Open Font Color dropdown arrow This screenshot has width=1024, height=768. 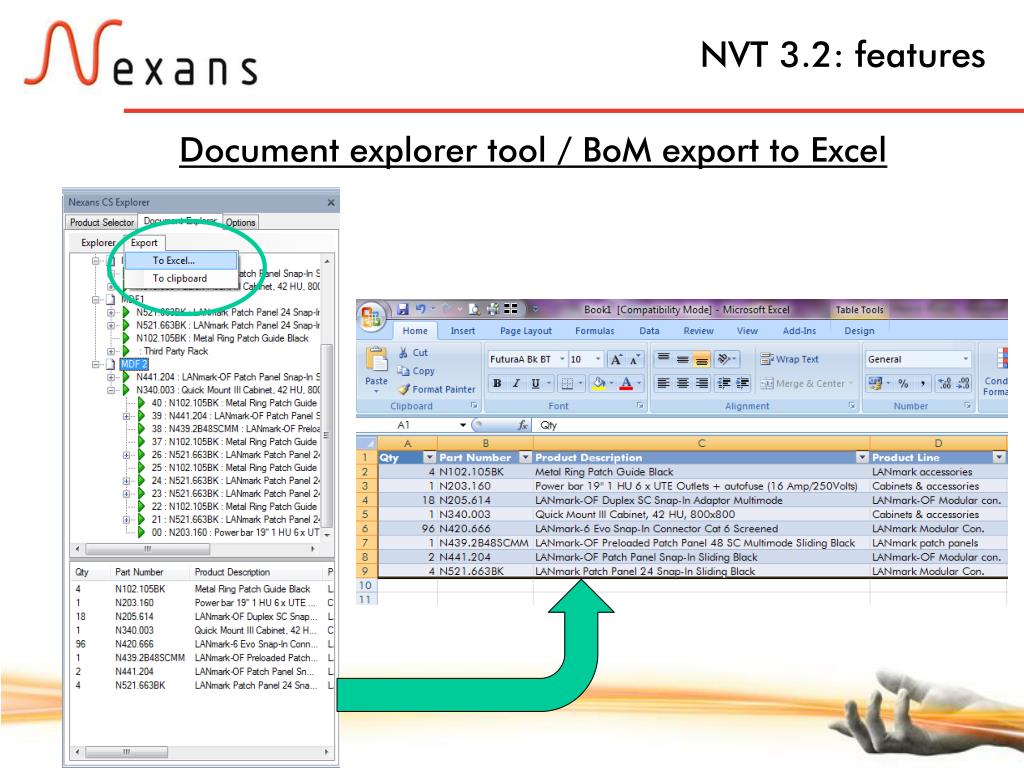(639, 383)
